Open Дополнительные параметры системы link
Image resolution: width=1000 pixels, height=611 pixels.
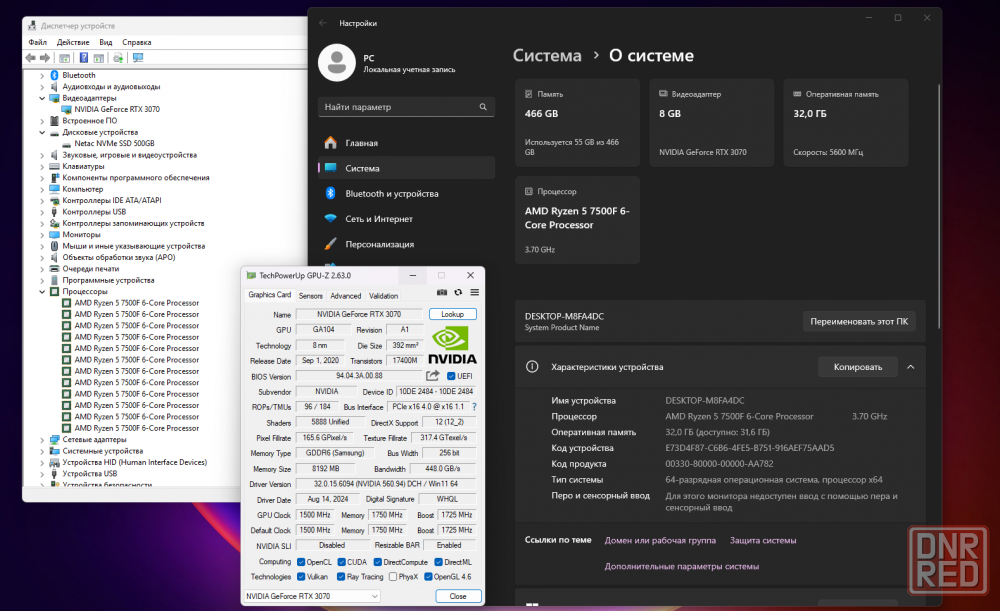coord(682,566)
